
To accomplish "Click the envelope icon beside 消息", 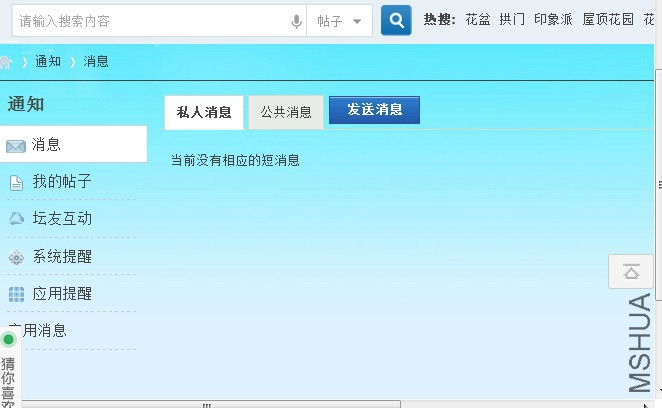I will coord(16,146).
